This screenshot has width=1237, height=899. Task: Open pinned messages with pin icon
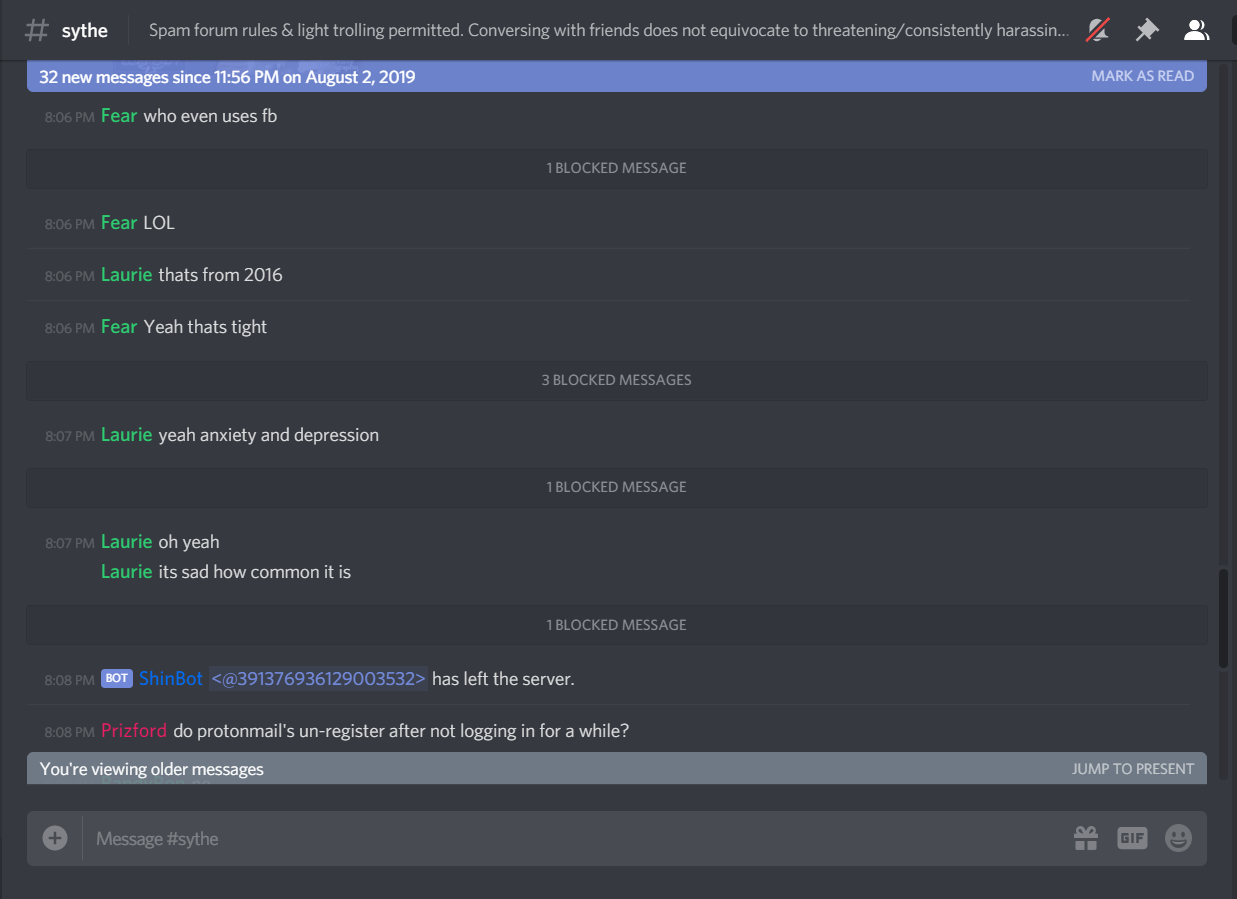pos(1147,30)
